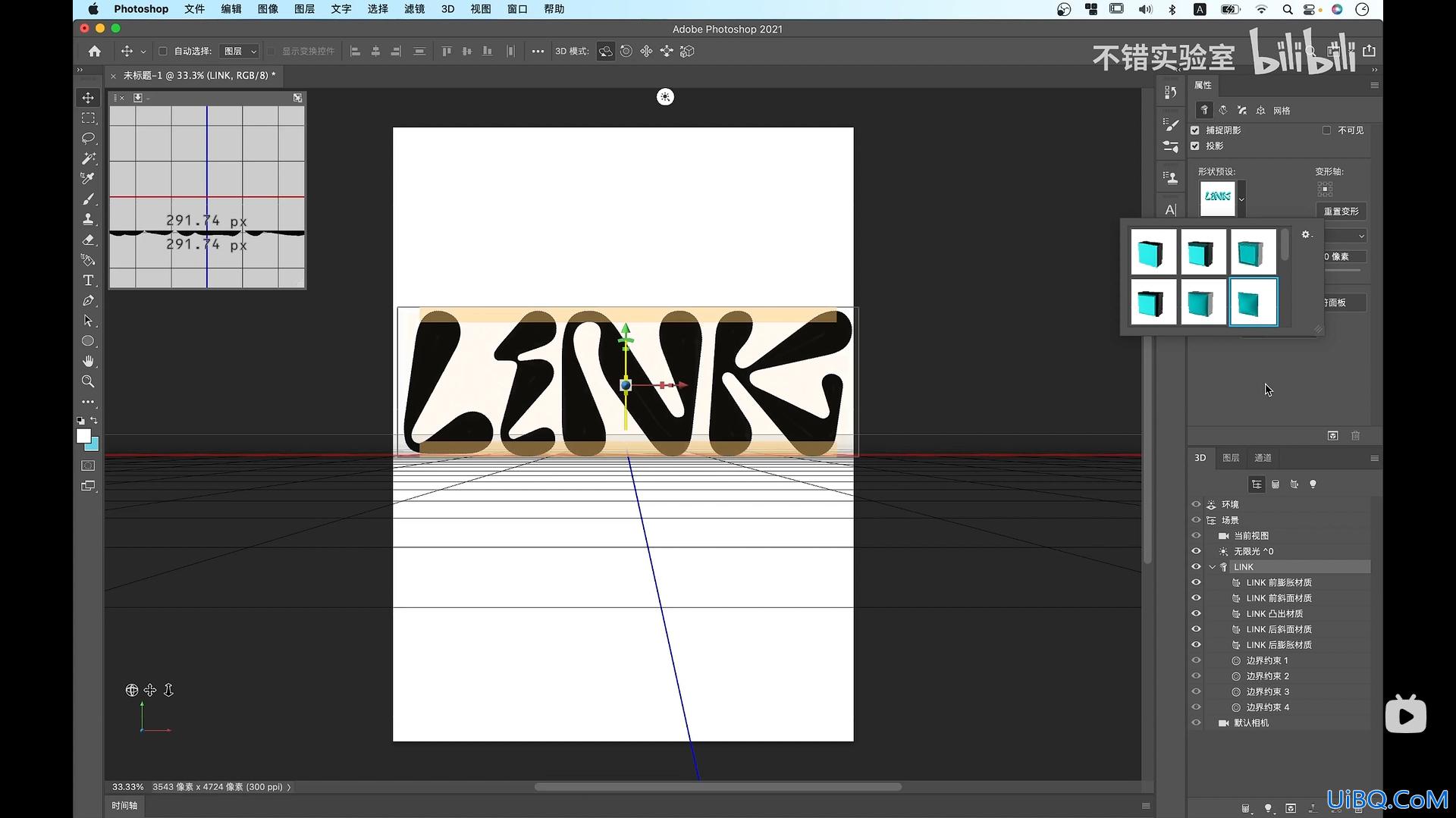This screenshot has width=1456, height=818.
Task: Toggle Quick Mask mode
Action: click(88, 465)
